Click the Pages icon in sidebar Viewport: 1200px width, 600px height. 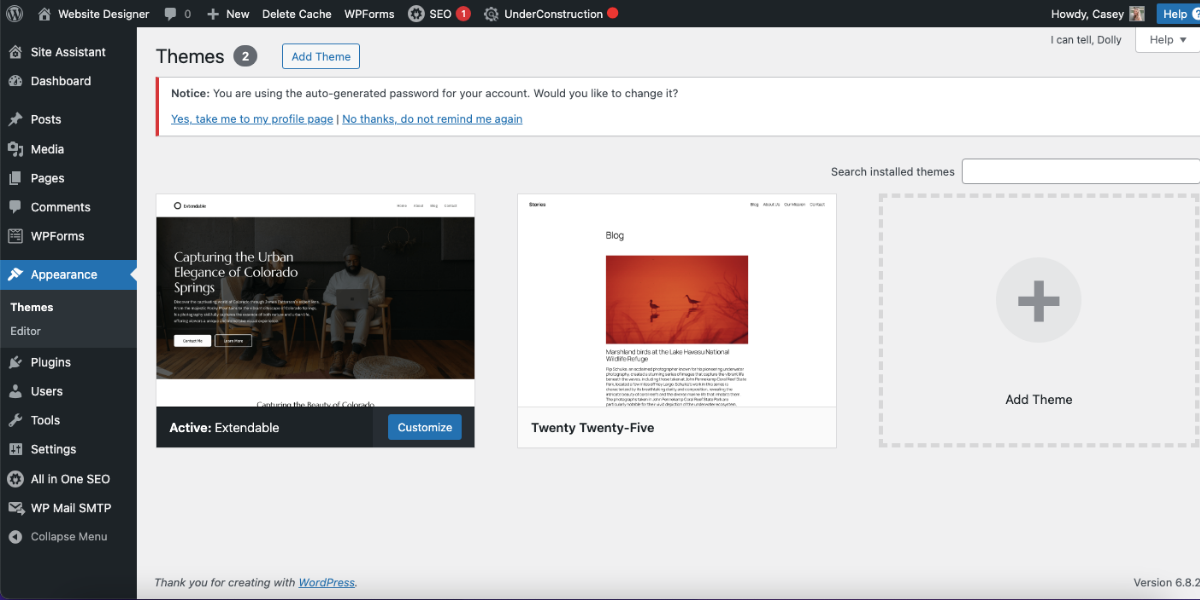(x=15, y=178)
